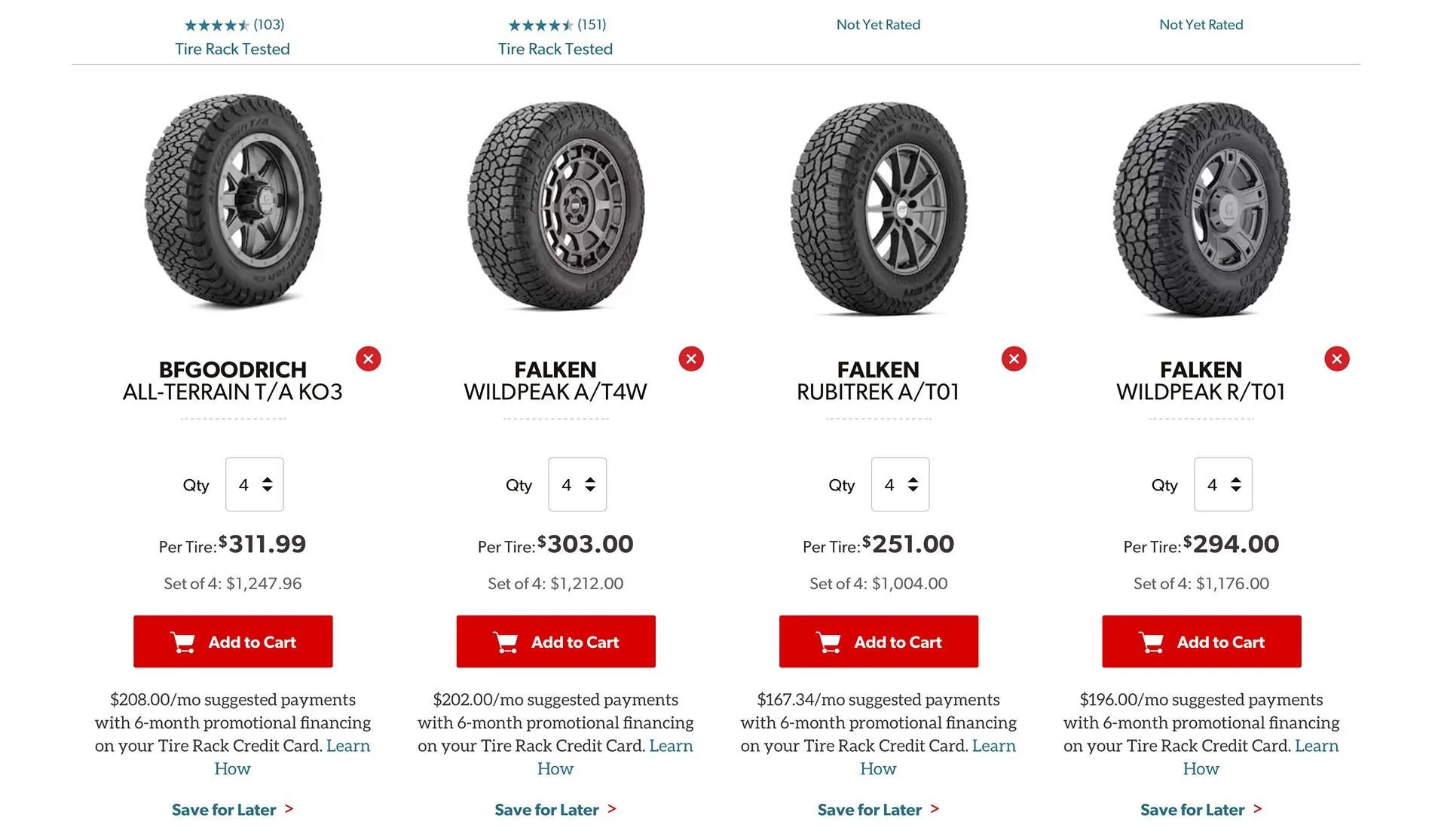Viewport: 1432px width, 840px height.
Task: Open the BFGoodrich KO3 quantity selector
Action: coord(255,484)
